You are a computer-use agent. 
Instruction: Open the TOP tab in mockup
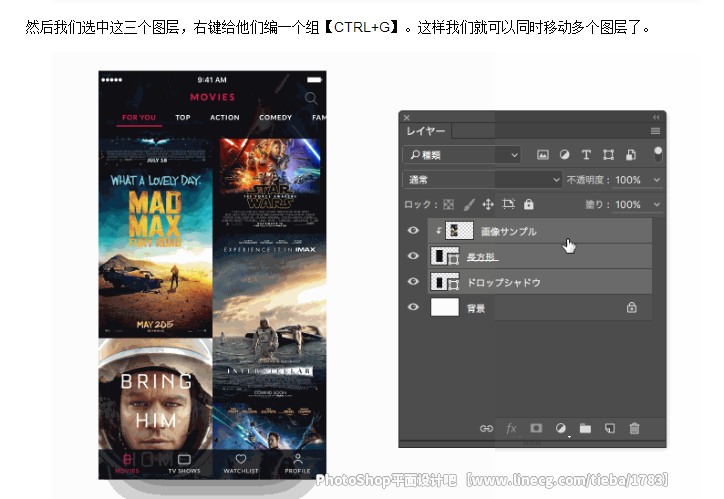pyautogui.click(x=183, y=118)
